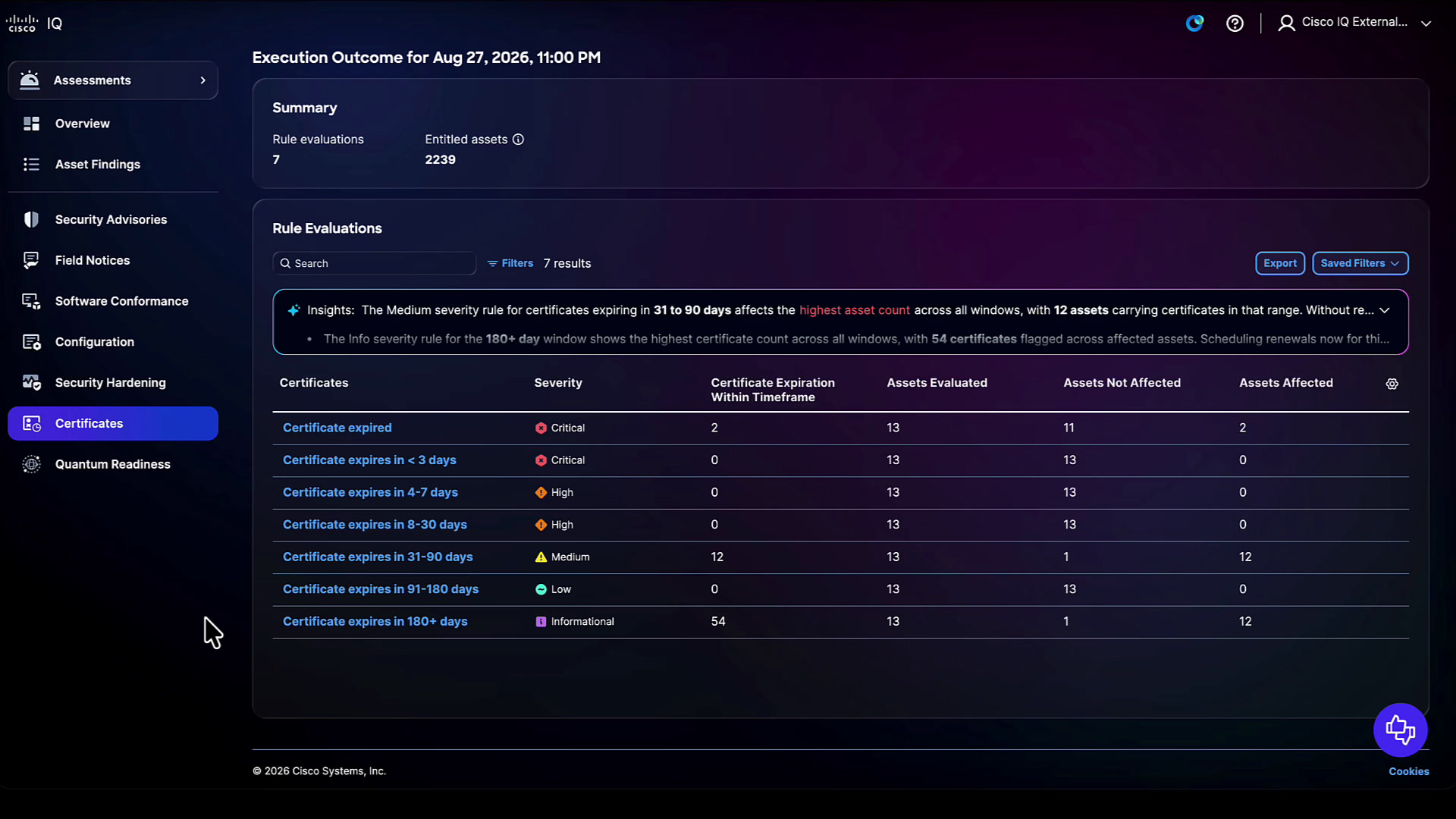This screenshot has width=1456, height=819.
Task: Open Certificate expires in 8-30 days
Action: coord(375,525)
